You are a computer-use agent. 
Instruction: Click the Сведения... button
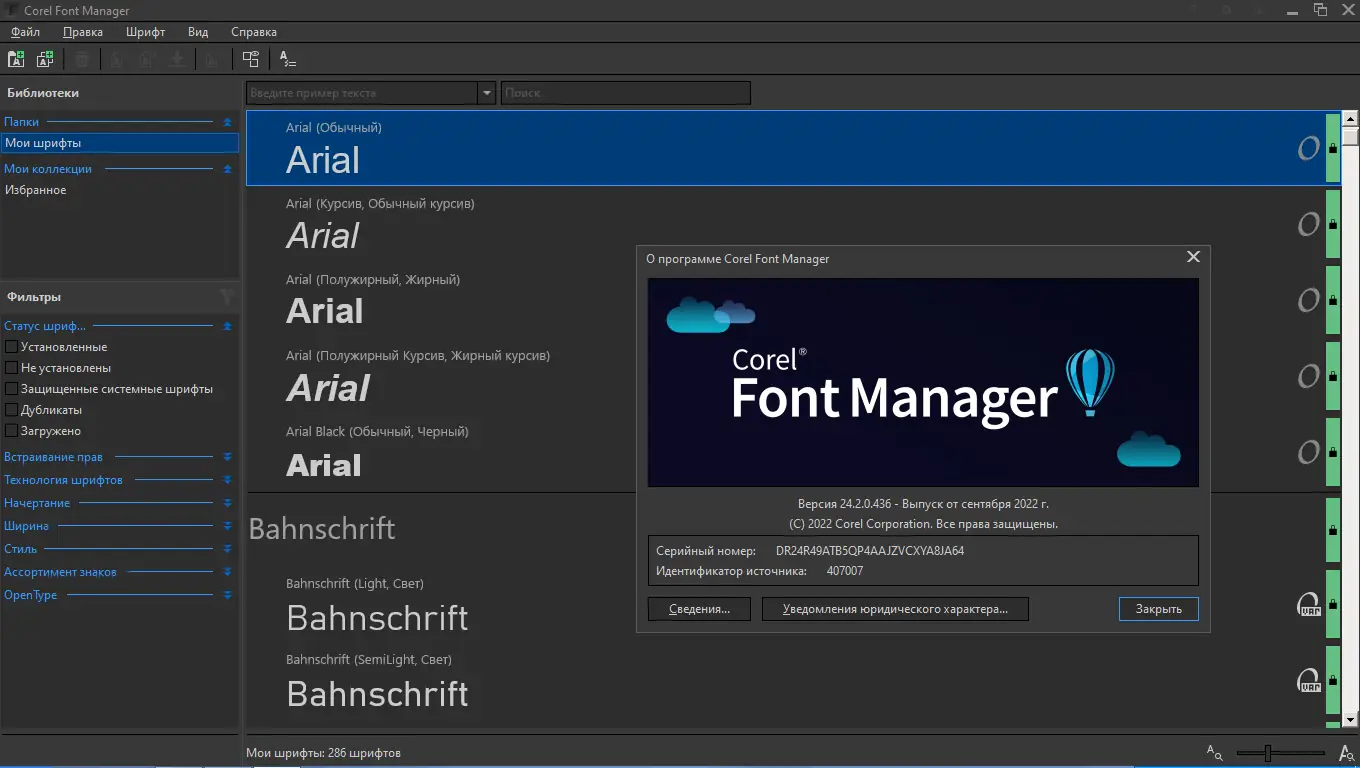click(699, 608)
